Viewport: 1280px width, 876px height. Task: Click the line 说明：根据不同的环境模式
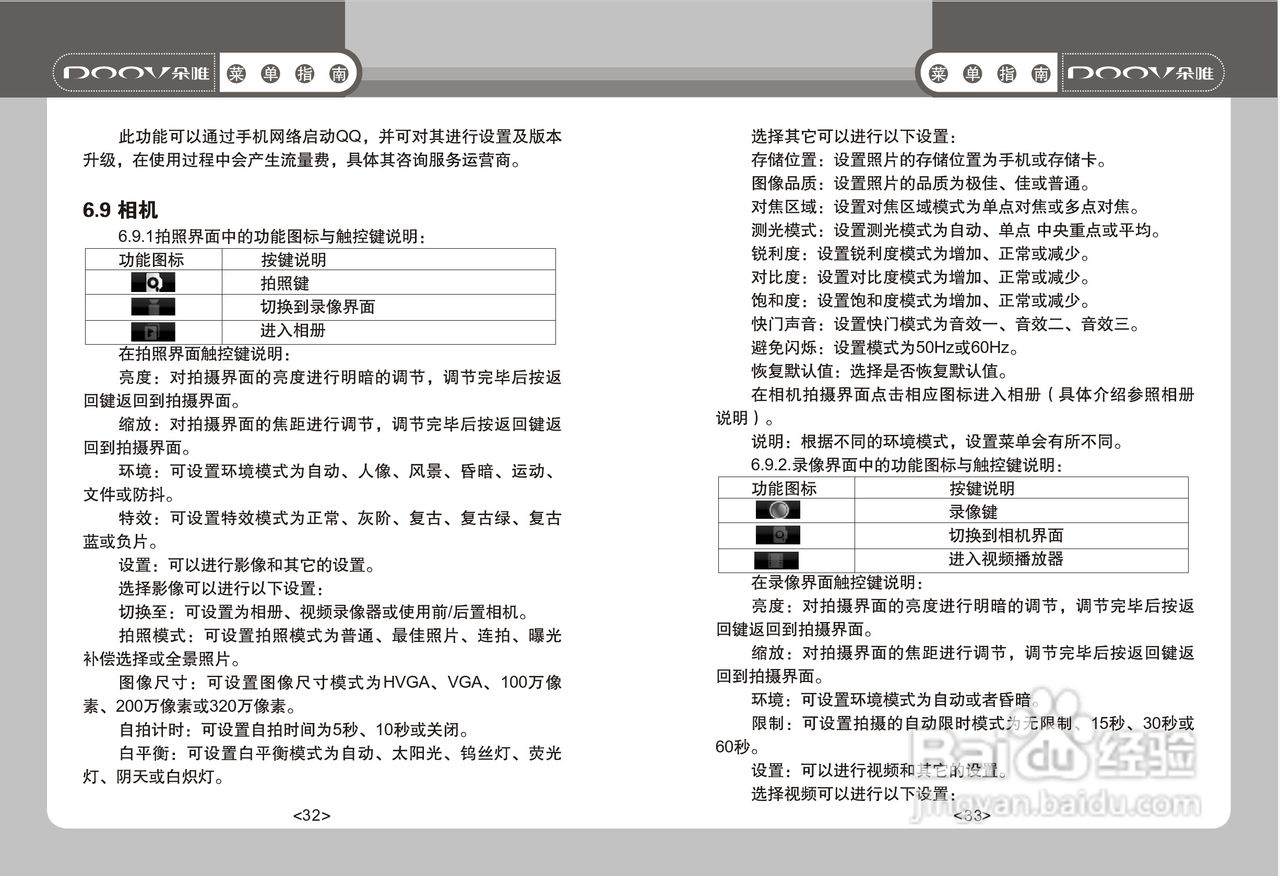click(937, 442)
